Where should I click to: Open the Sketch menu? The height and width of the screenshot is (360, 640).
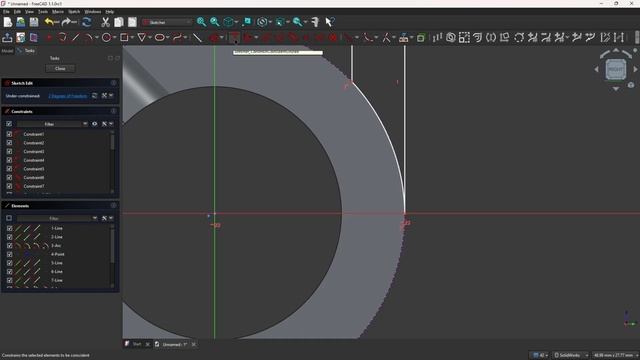pos(74,11)
